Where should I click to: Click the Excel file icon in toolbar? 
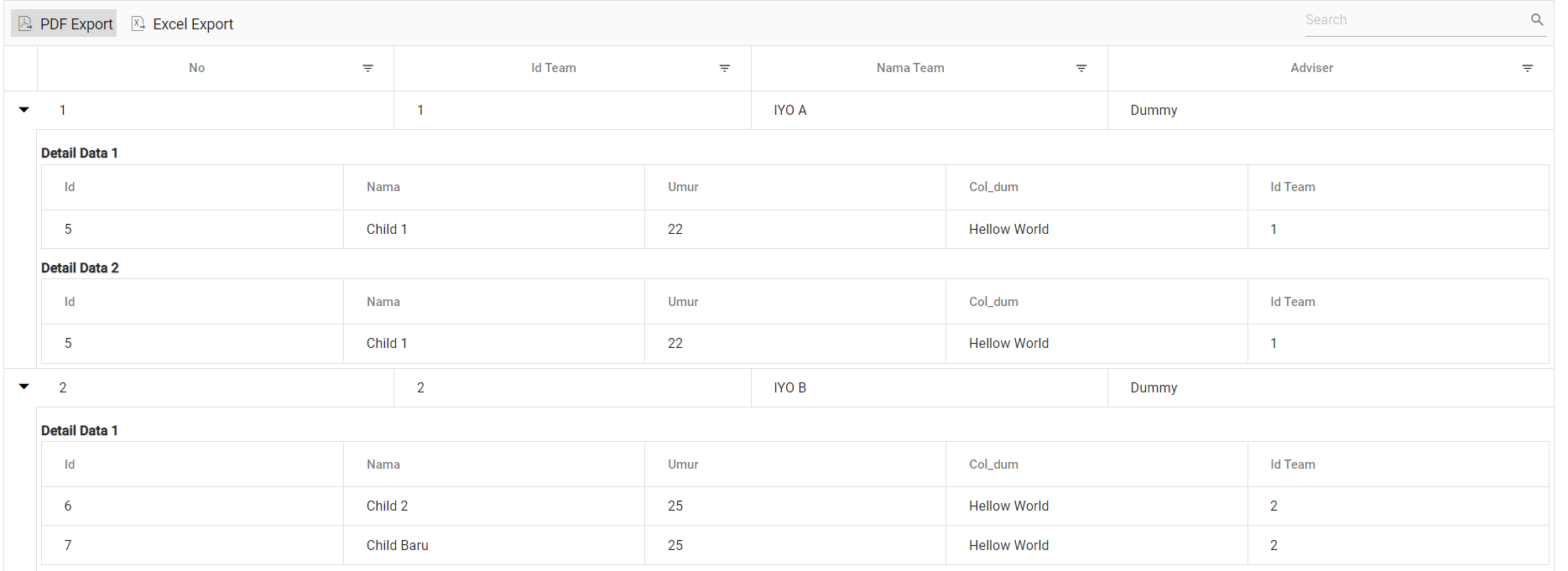click(x=138, y=23)
